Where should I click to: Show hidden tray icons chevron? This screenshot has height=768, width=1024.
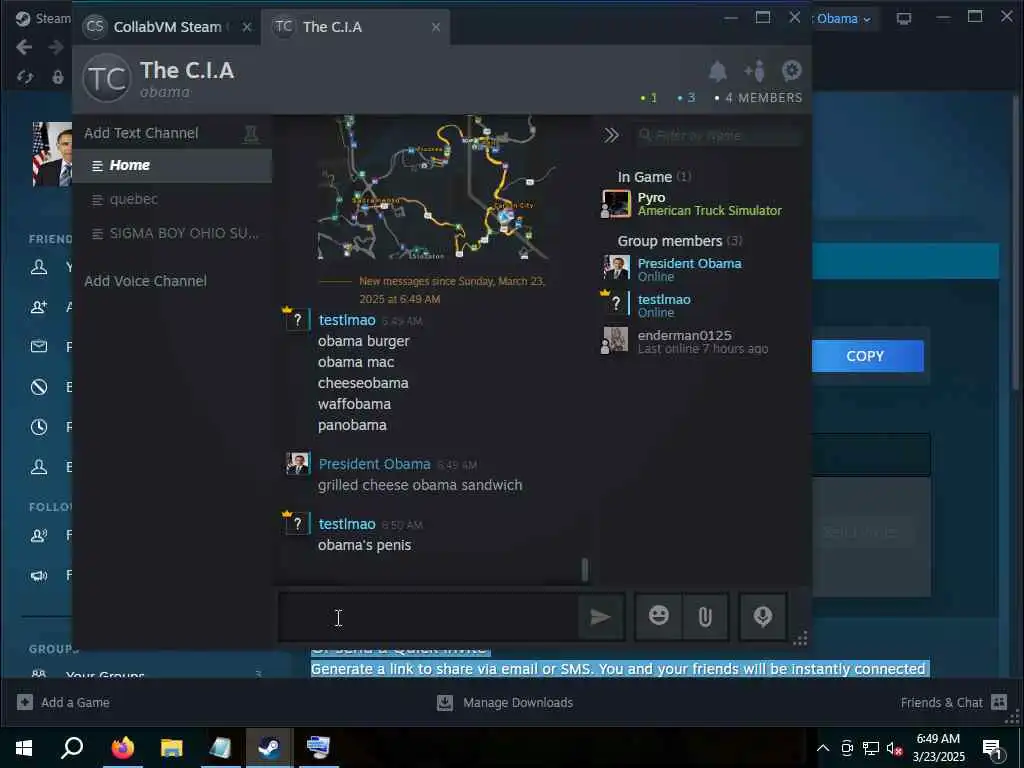click(x=823, y=748)
